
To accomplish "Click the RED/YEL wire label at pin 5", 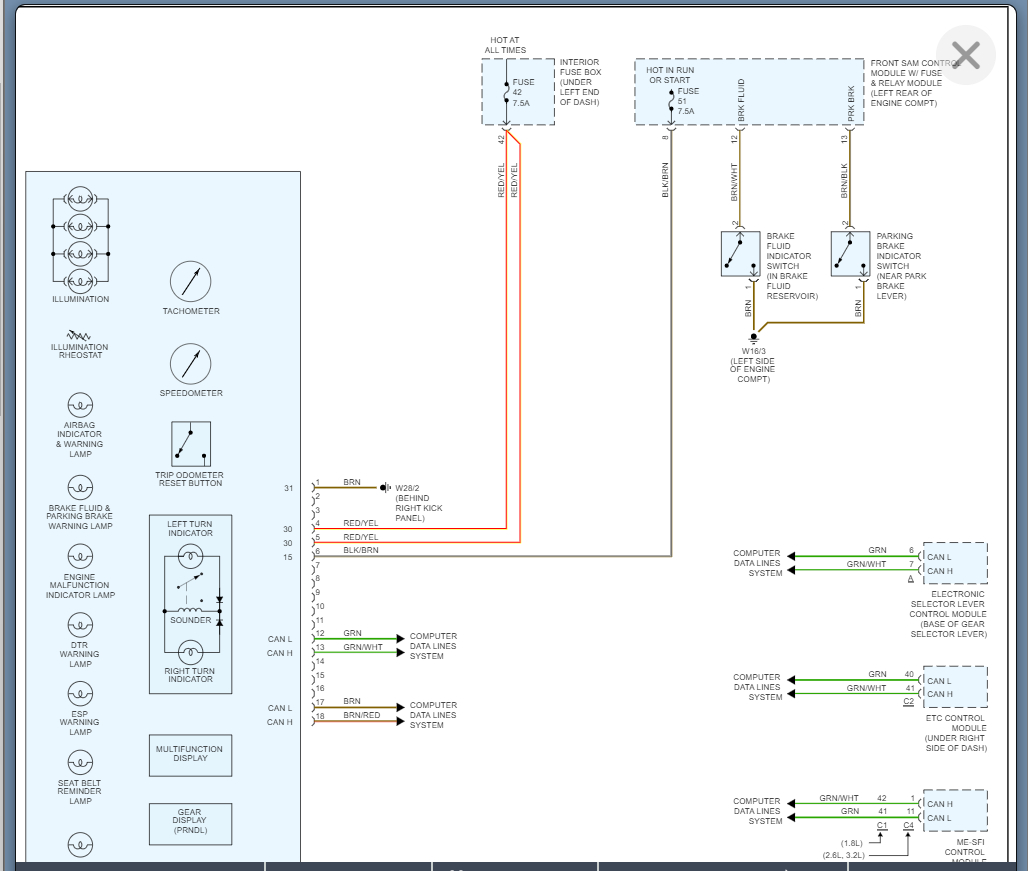I will [x=361, y=537].
